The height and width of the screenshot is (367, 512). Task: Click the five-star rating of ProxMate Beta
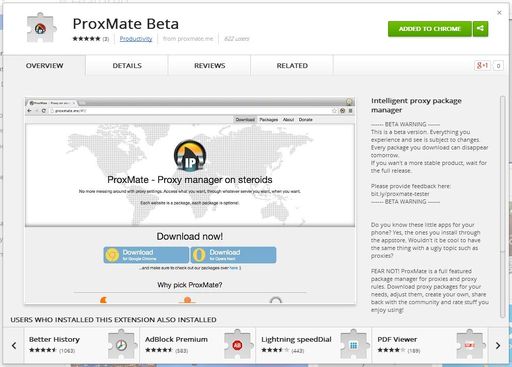pyautogui.click(x=87, y=39)
